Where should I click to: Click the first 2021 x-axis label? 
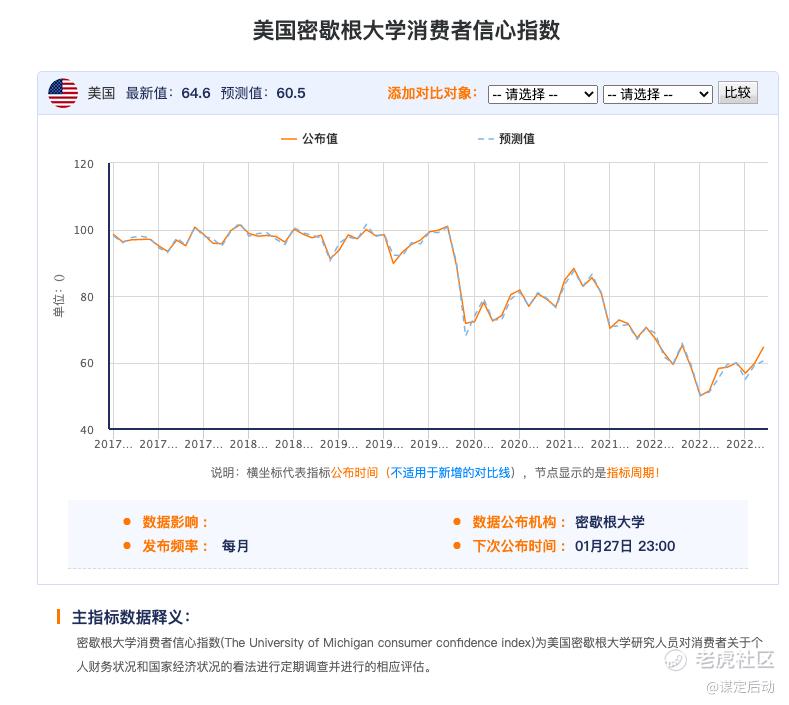(x=565, y=444)
